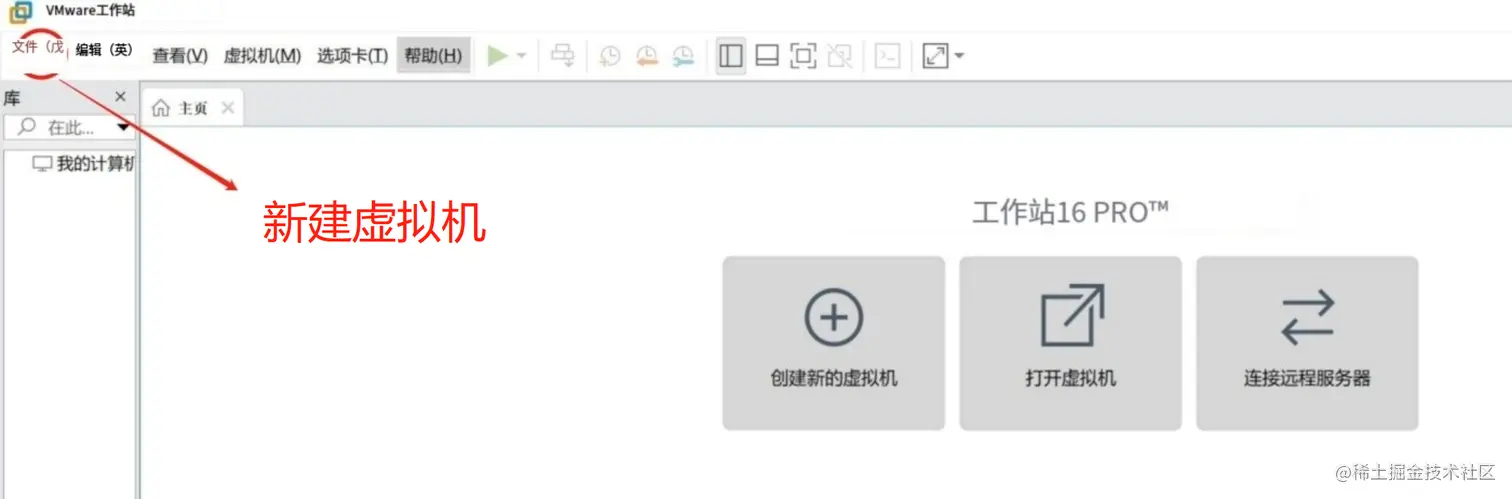Viewport: 1512px width, 499px height.
Task: Click the 创建新的虚拟机 tile
Action: (x=834, y=343)
